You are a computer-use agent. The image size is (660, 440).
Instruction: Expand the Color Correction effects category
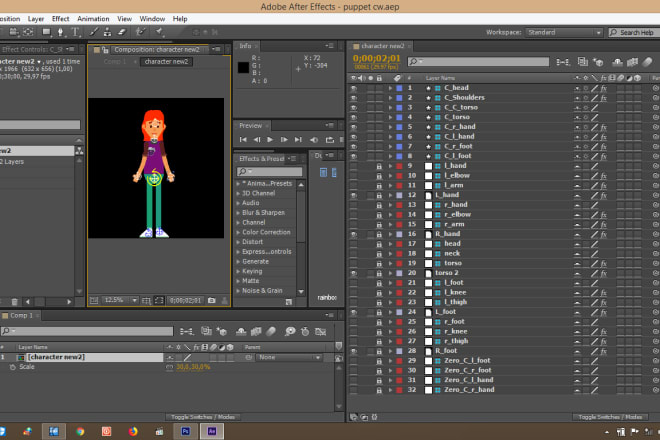tap(238, 232)
